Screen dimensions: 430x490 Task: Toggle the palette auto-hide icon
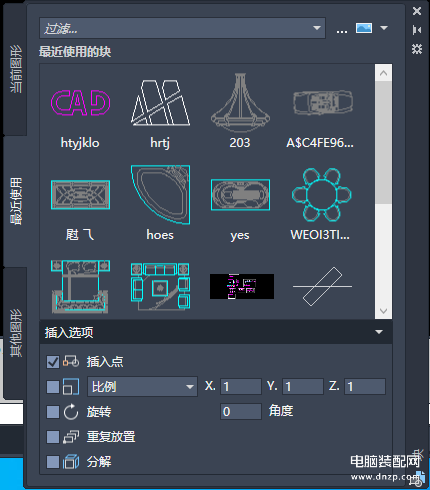pos(417,30)
